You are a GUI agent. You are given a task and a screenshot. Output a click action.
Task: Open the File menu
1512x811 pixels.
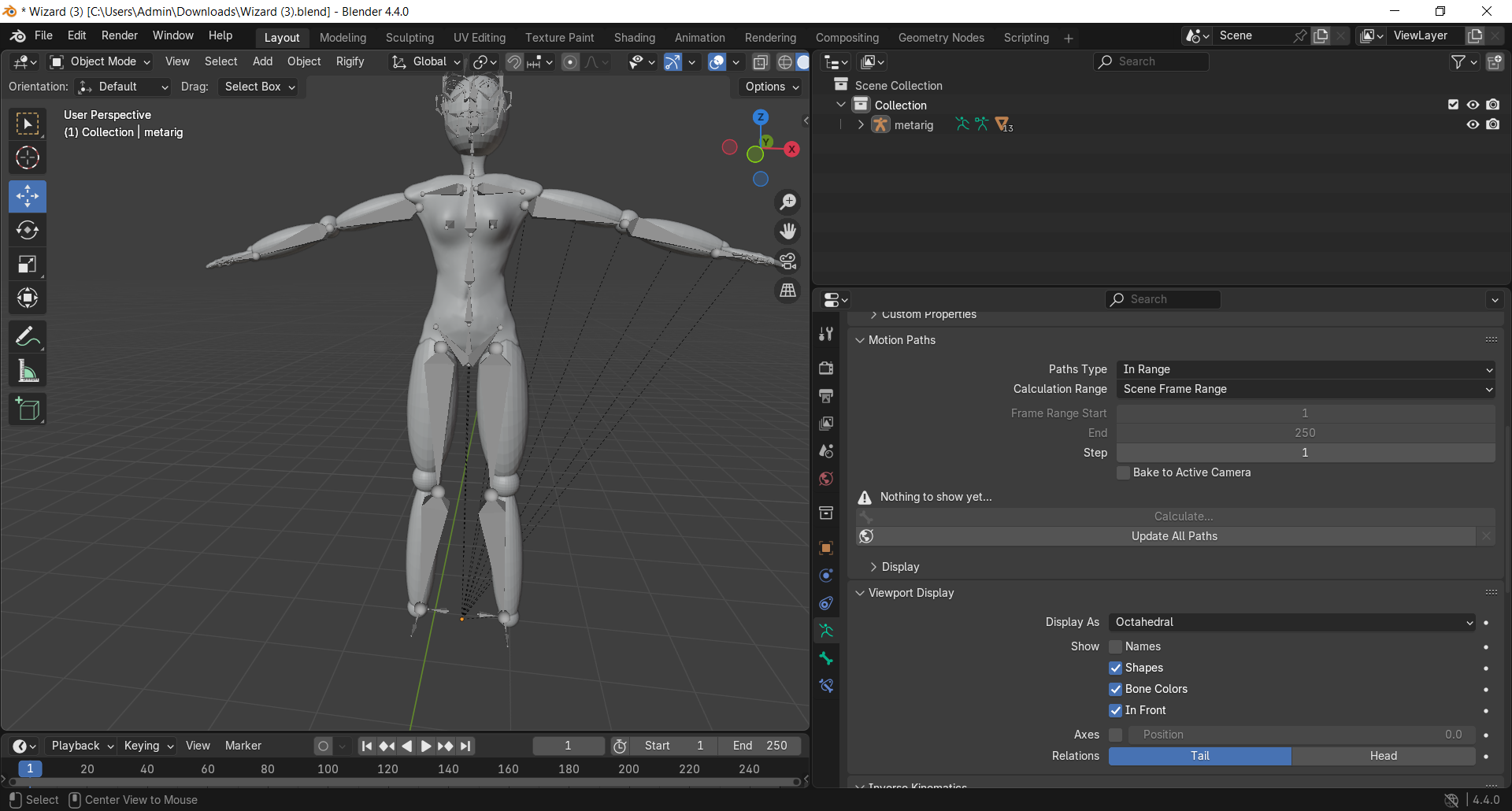tap(43, 35)
